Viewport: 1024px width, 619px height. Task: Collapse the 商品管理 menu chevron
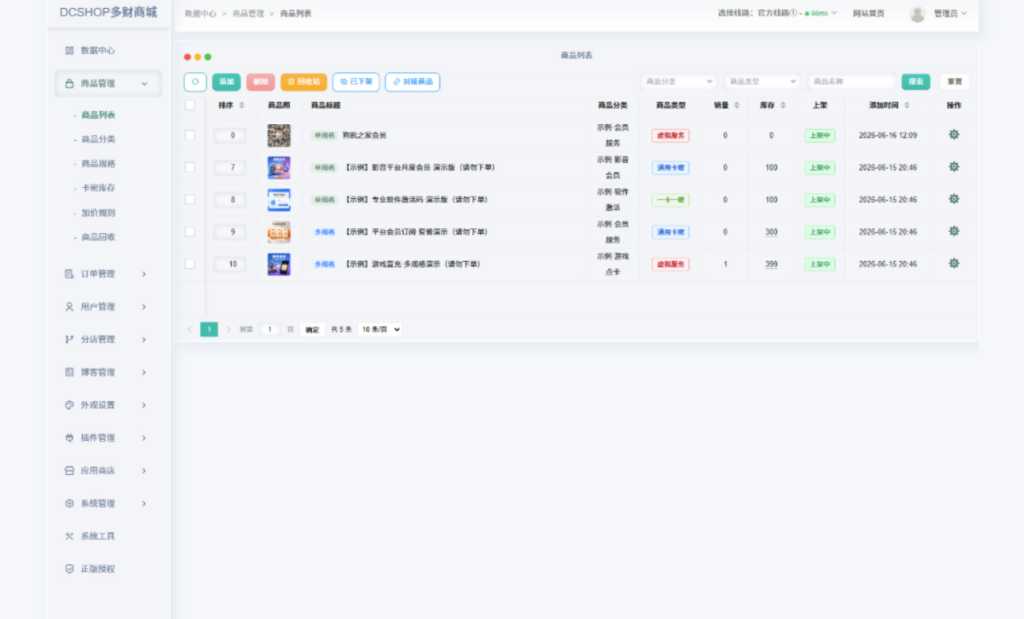144,84
